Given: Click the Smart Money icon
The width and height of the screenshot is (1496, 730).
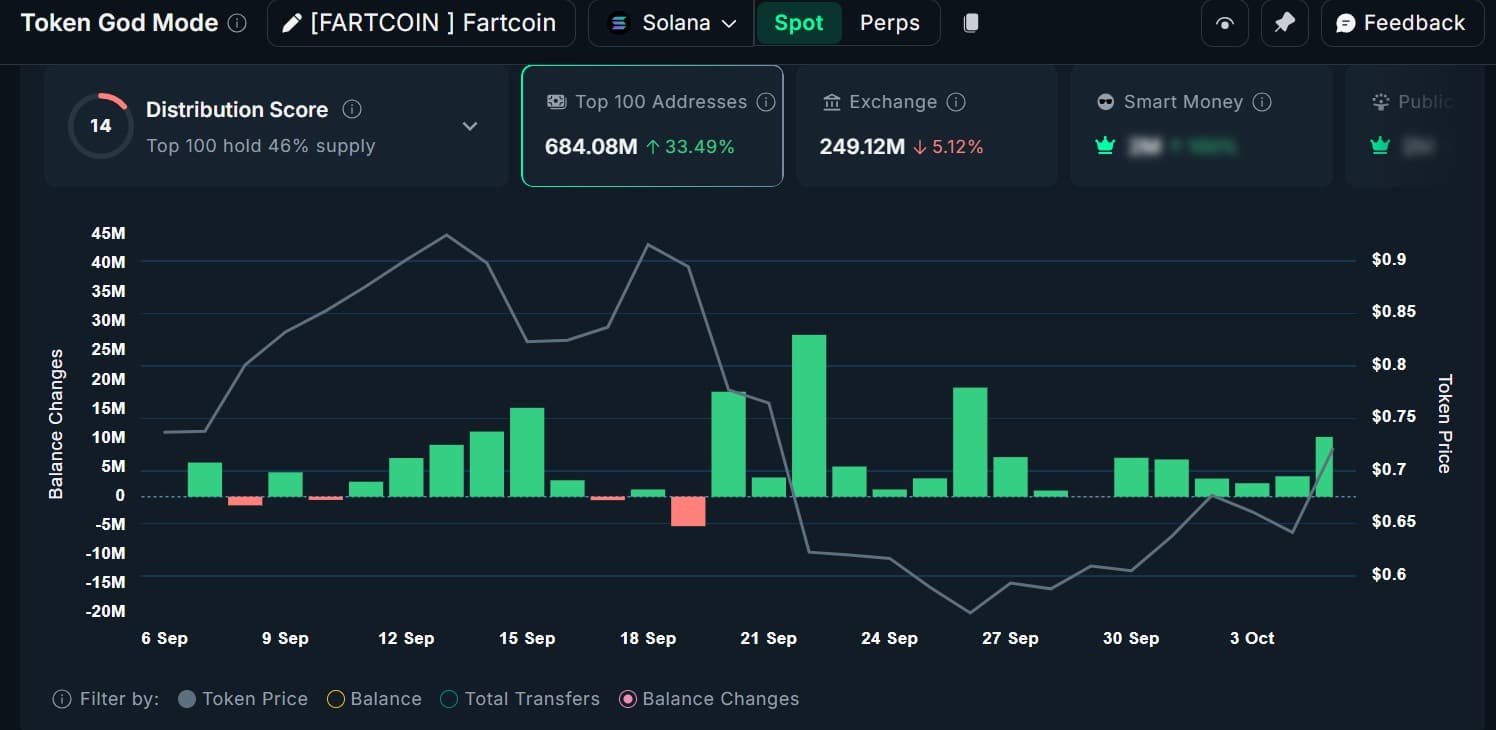Looking at the screenshot, I should 1105,102.
